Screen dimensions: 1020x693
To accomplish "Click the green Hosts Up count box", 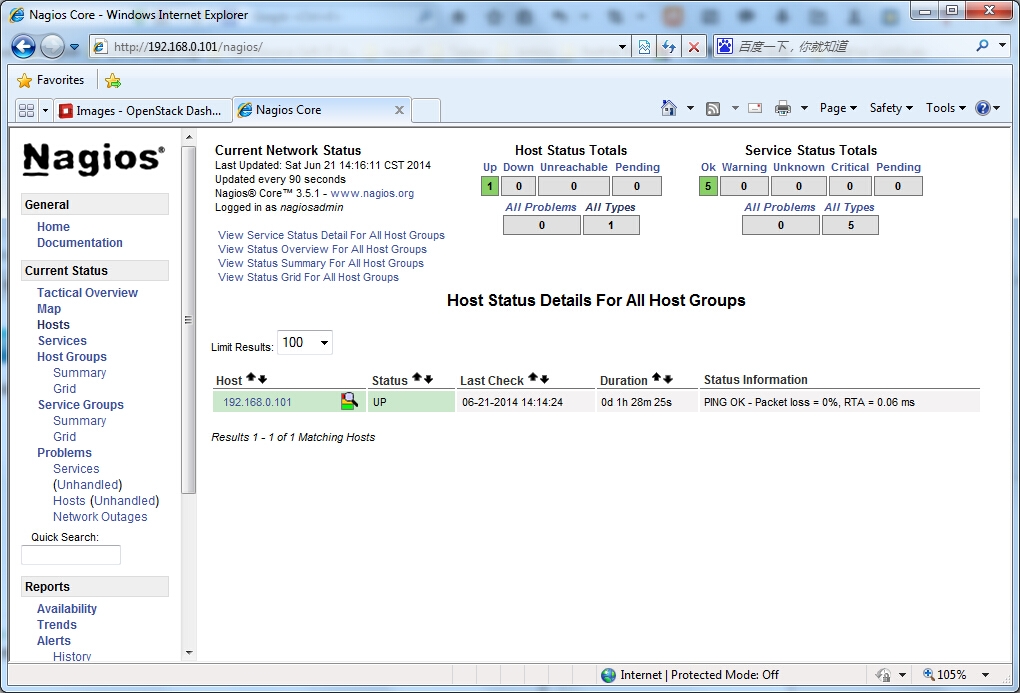I will pyautogui.click(x=490, y=186).
